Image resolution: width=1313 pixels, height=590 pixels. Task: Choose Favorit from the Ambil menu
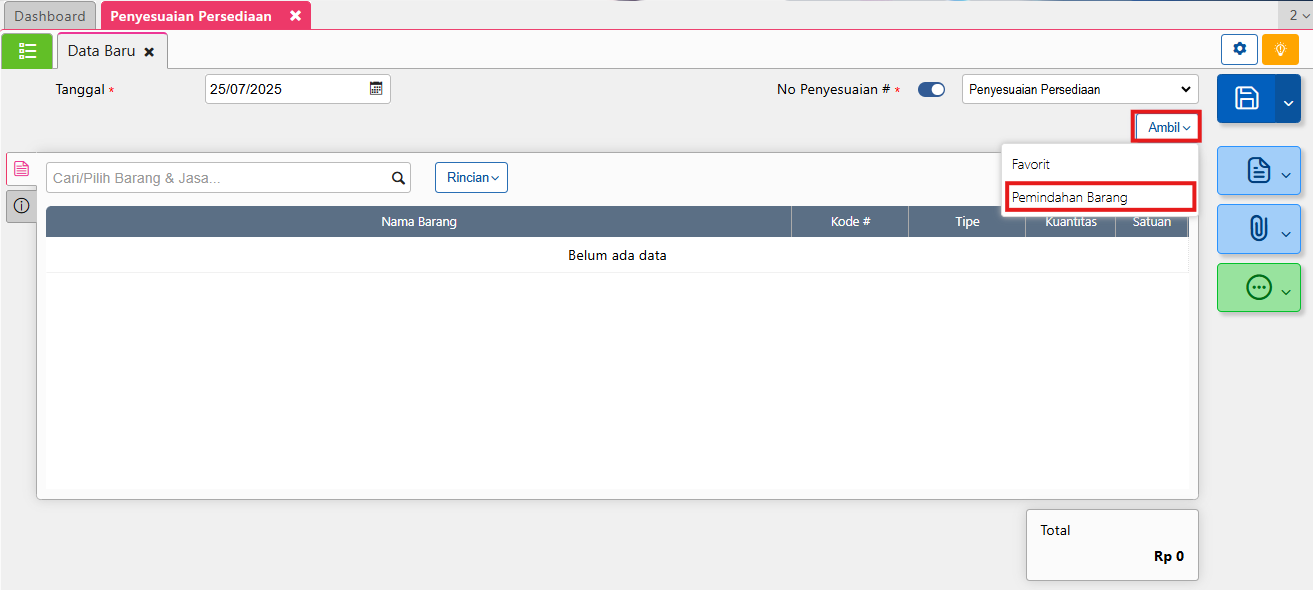click(x=1031, y=164)
